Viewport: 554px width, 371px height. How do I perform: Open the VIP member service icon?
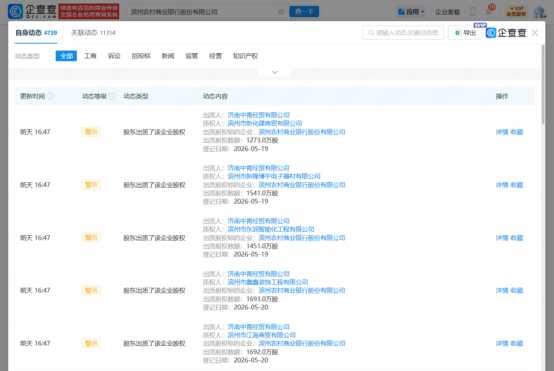click(x=516, y=11)
